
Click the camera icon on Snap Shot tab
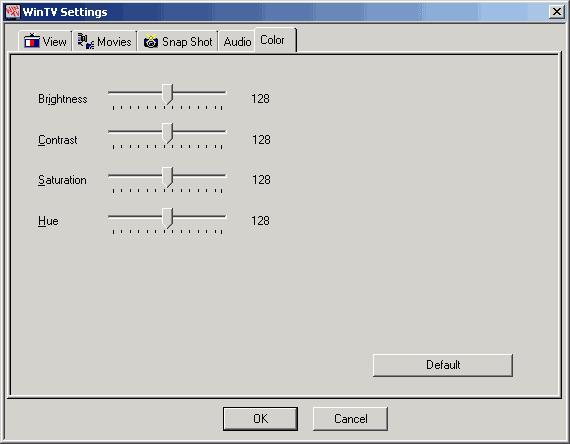click(x=150, y=41)
